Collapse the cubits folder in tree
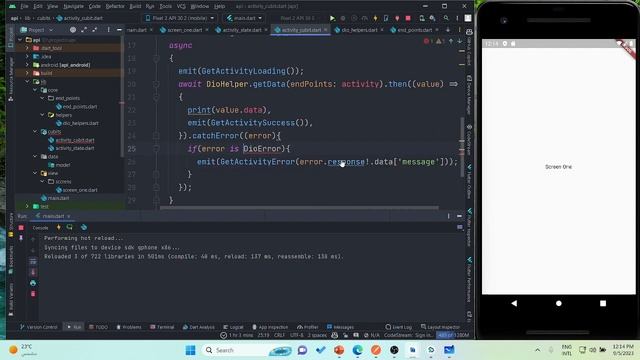Screen dimensions: 640x360 pos(35,131)
